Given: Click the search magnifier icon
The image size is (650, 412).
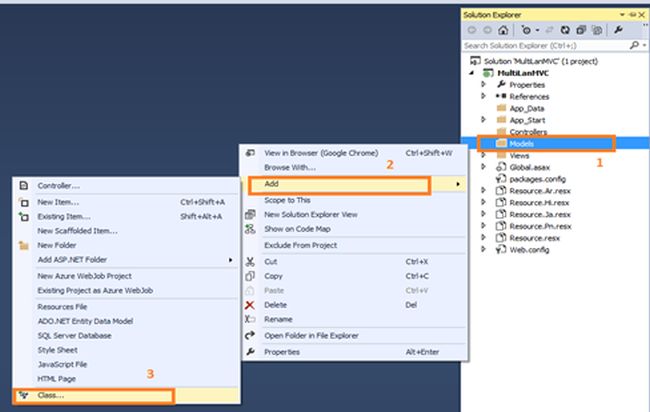Looking at the screenshot, I should pos(634,45).
